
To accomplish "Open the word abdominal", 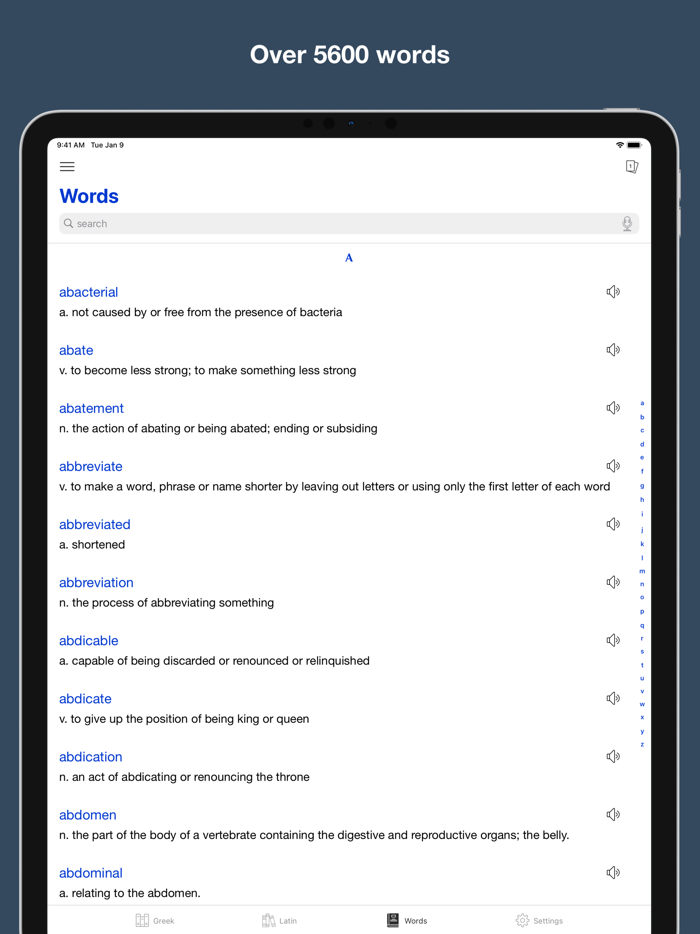I will [x=91, y=873].
